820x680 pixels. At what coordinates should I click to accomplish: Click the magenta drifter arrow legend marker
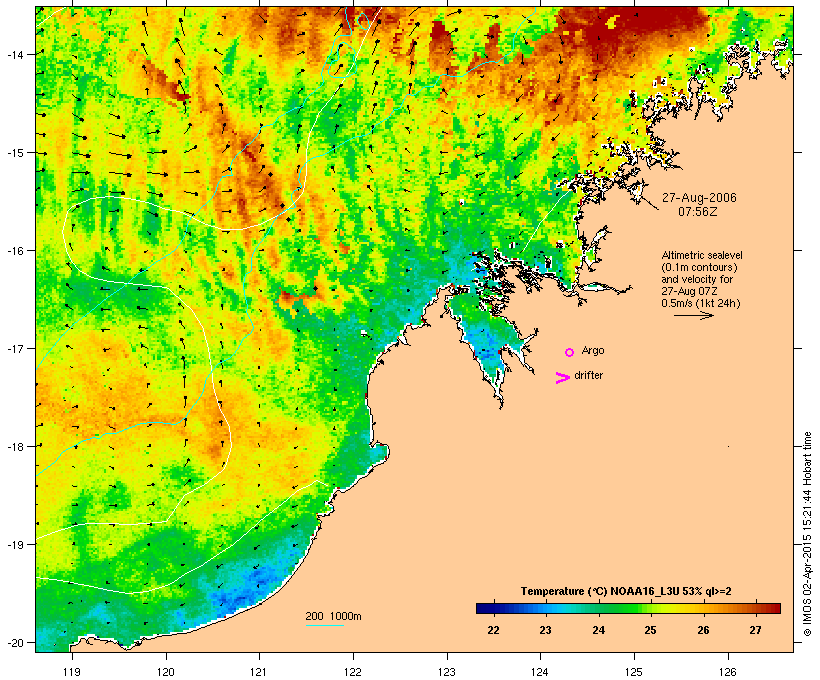point(562,378)
